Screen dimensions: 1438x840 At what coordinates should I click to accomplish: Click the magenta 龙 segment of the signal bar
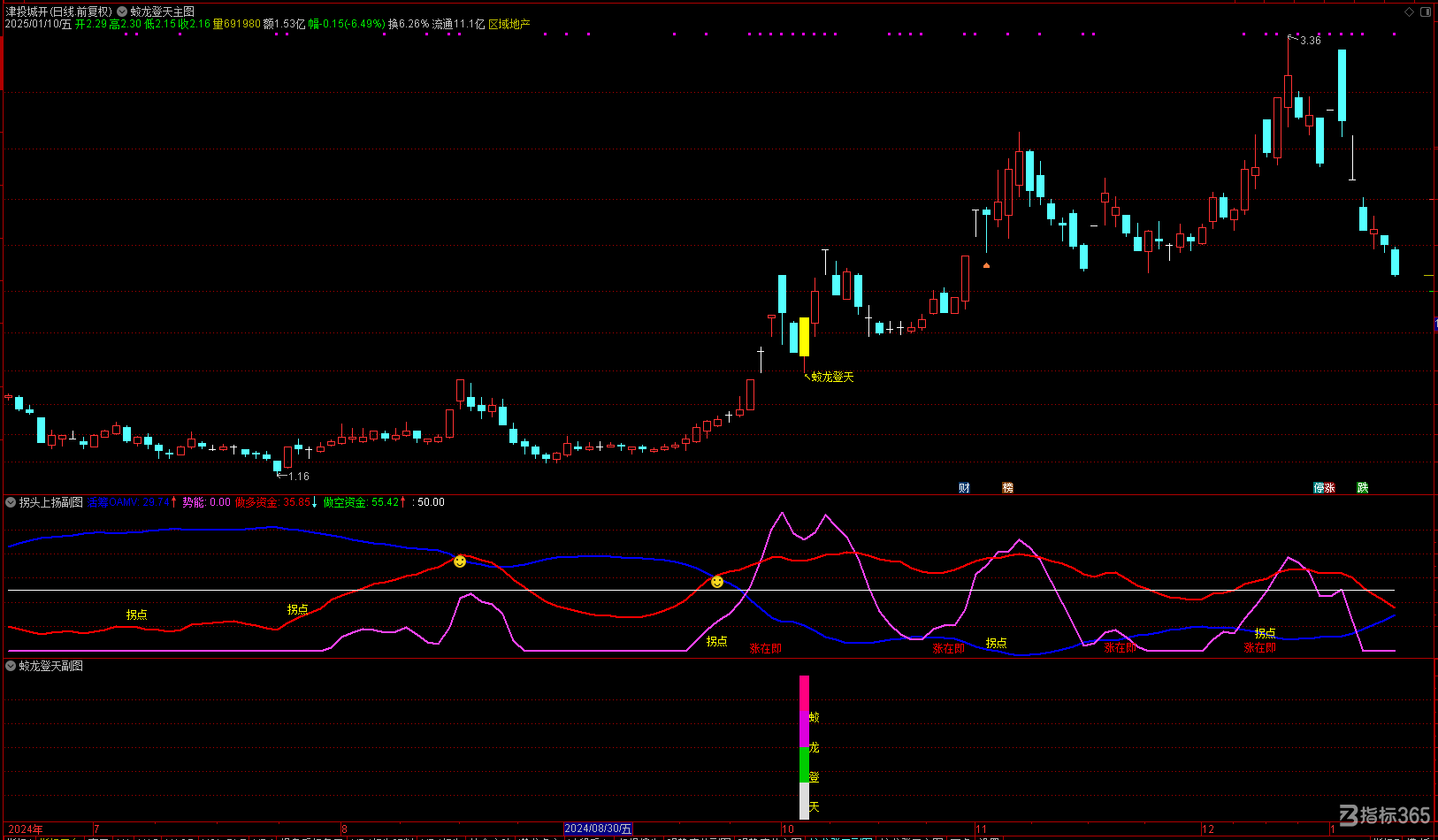(804, 729)
